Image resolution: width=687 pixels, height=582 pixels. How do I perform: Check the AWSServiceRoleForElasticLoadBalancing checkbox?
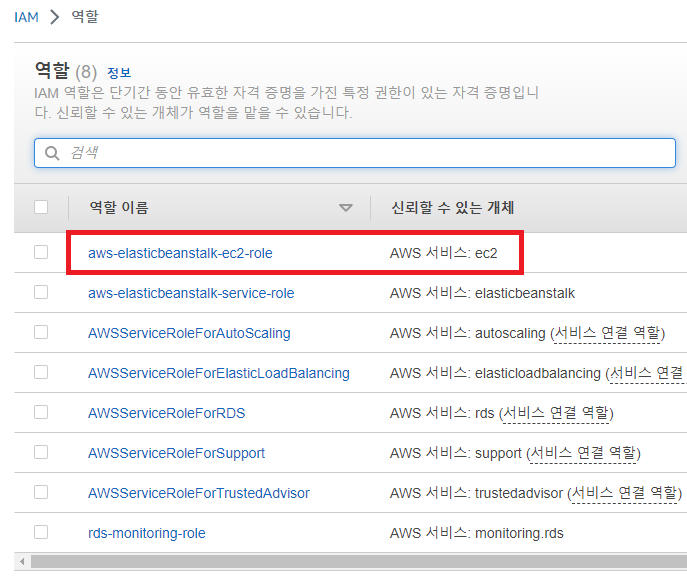click(41, 372)
